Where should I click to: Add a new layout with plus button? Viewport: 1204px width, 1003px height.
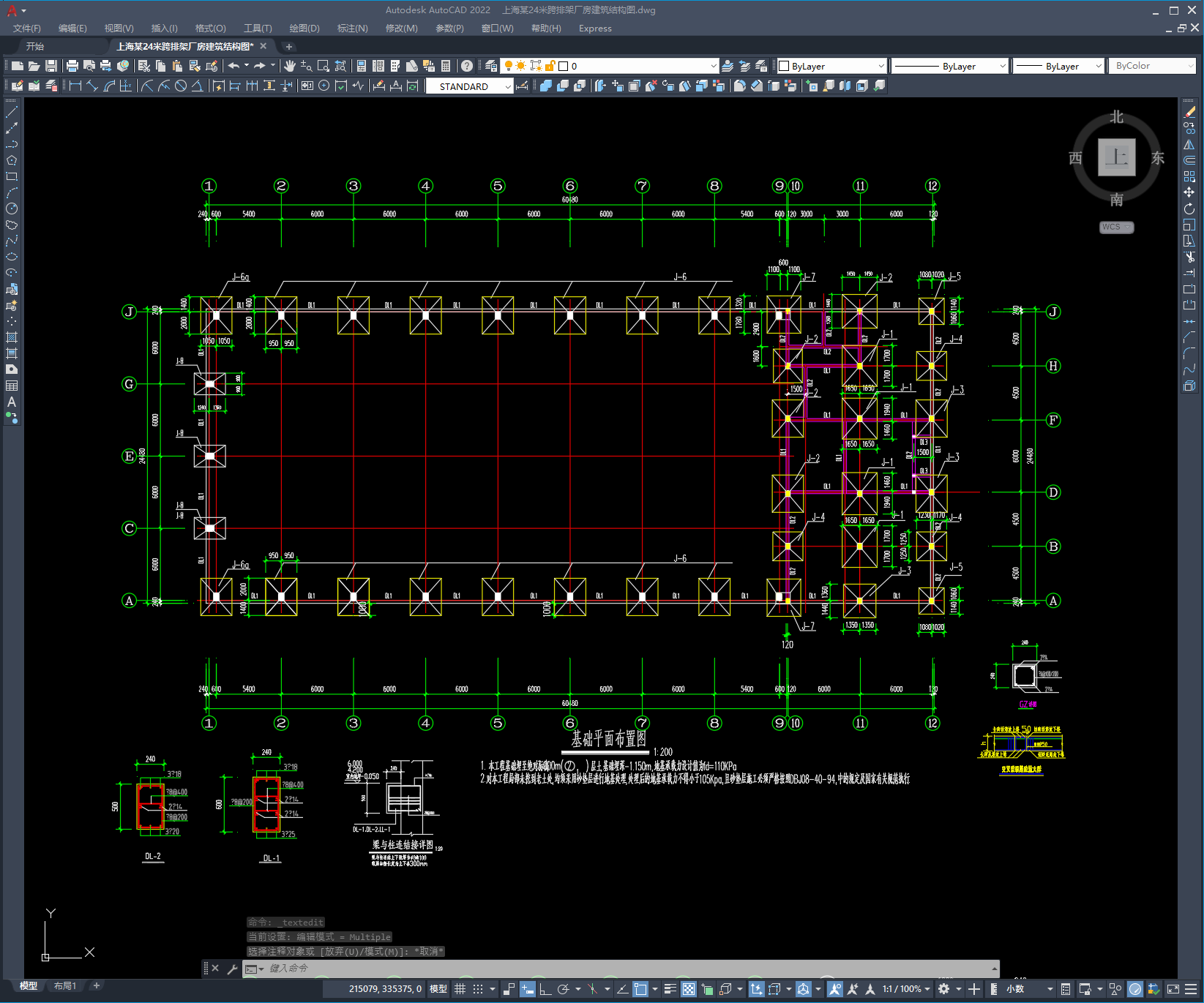(x=96, y=985)
